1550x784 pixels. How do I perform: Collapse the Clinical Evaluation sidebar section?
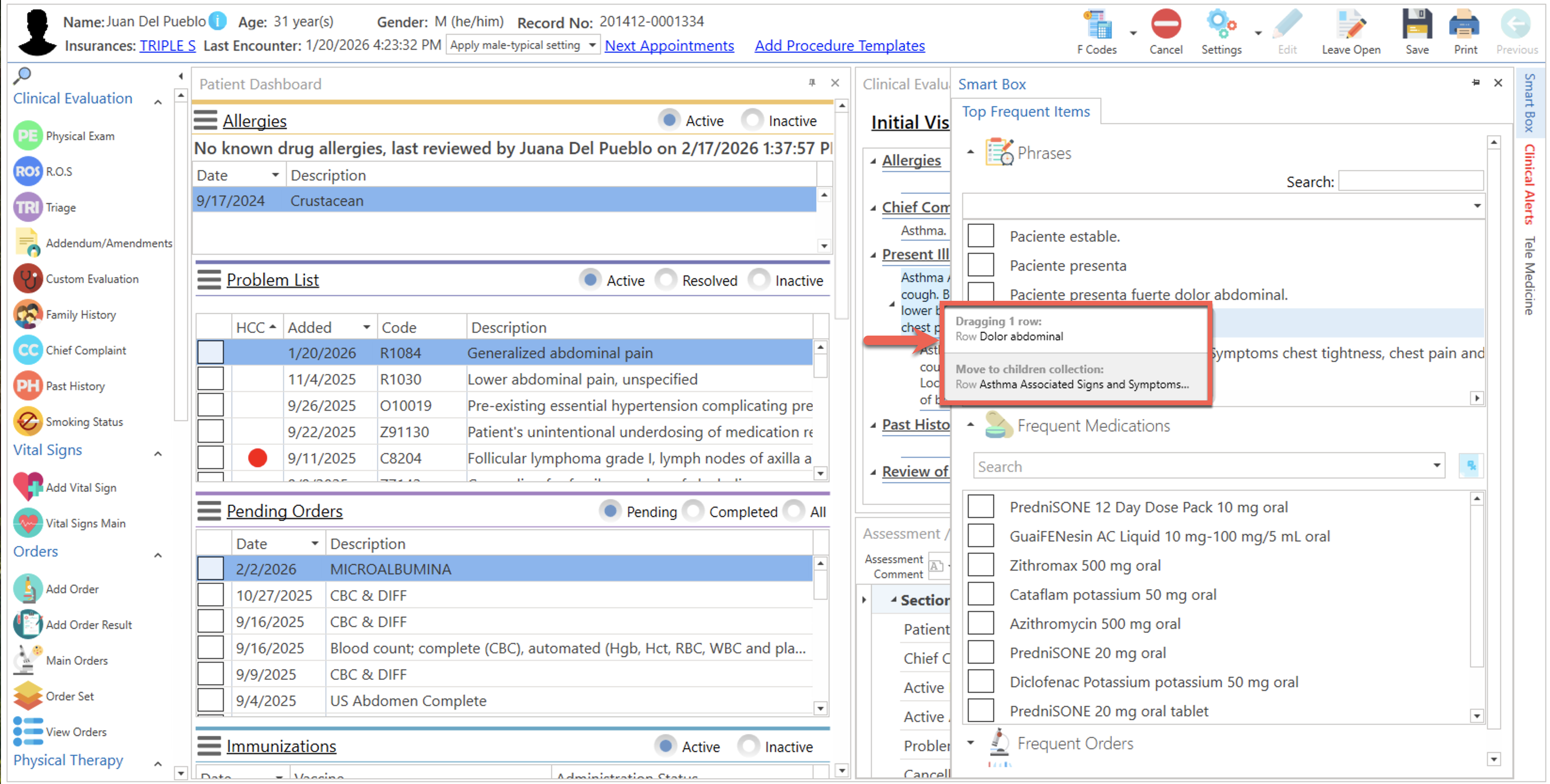tap(158, 101)
